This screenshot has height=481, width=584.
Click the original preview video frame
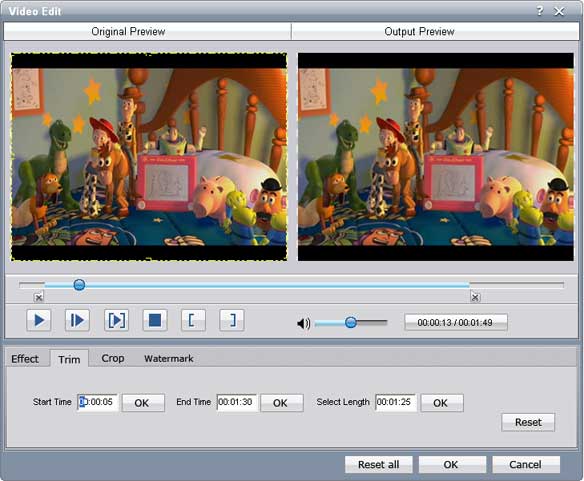[149, 157]
